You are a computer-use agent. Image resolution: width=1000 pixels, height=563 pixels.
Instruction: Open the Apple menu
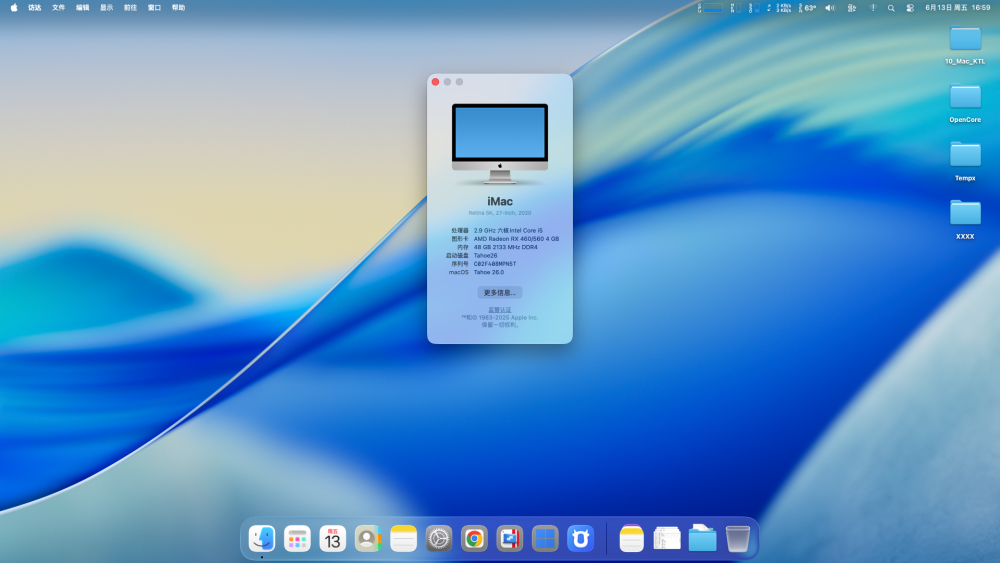coord(14,8)
